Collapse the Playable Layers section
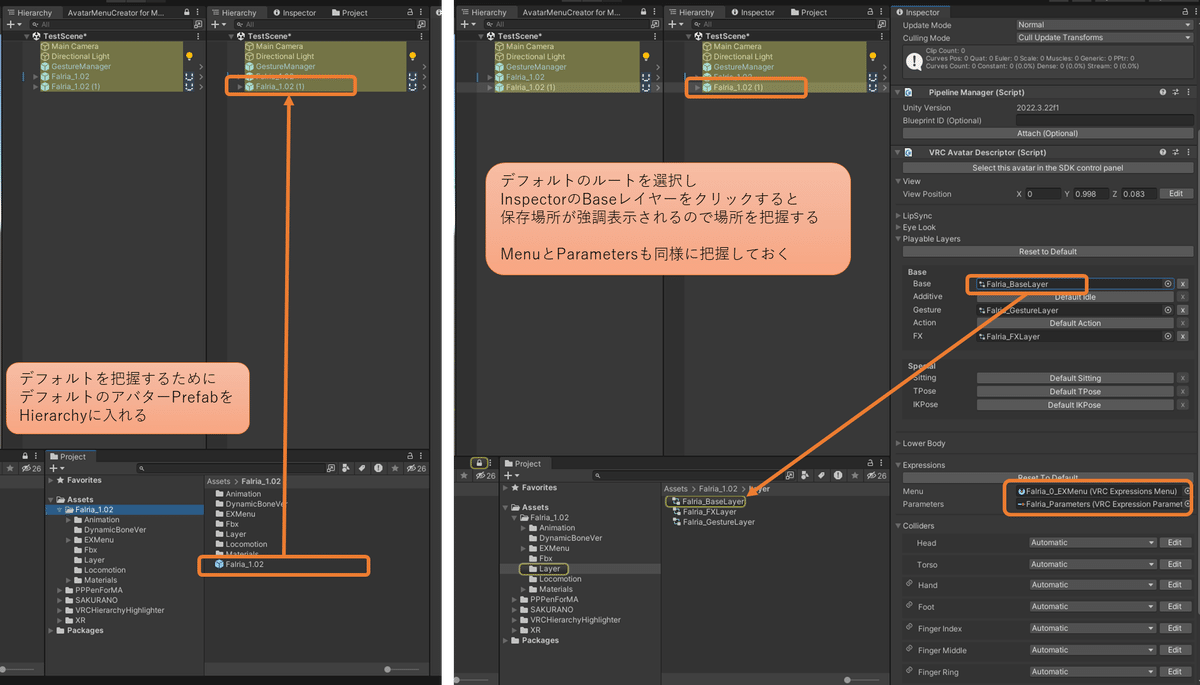 [x=898, y=239]
